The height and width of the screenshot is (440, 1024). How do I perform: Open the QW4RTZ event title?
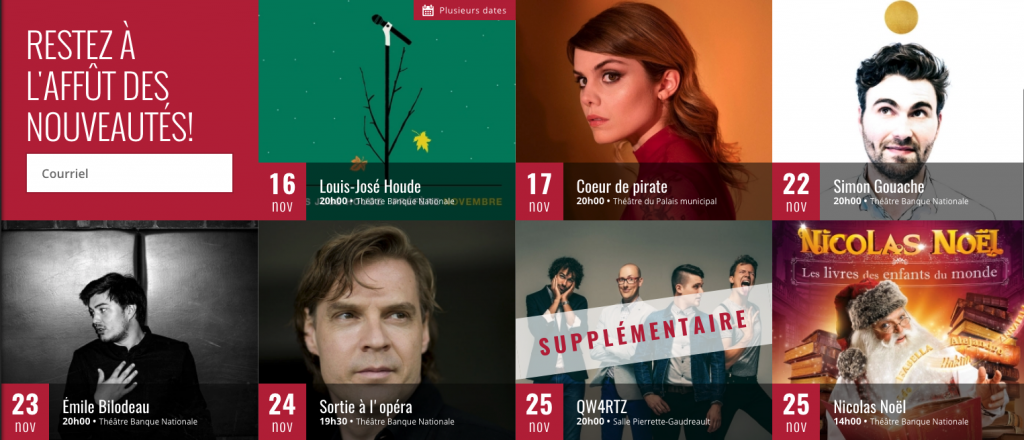[601, 407]
